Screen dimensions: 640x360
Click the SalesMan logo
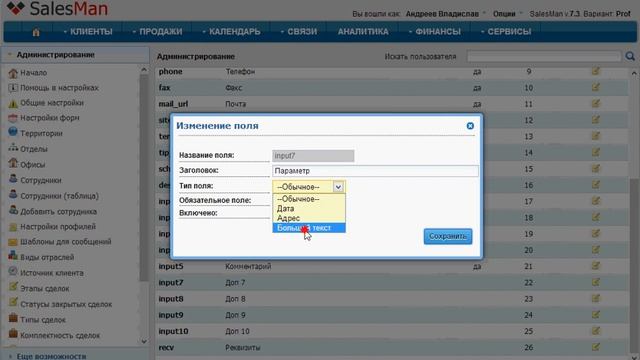pos(58,8)
